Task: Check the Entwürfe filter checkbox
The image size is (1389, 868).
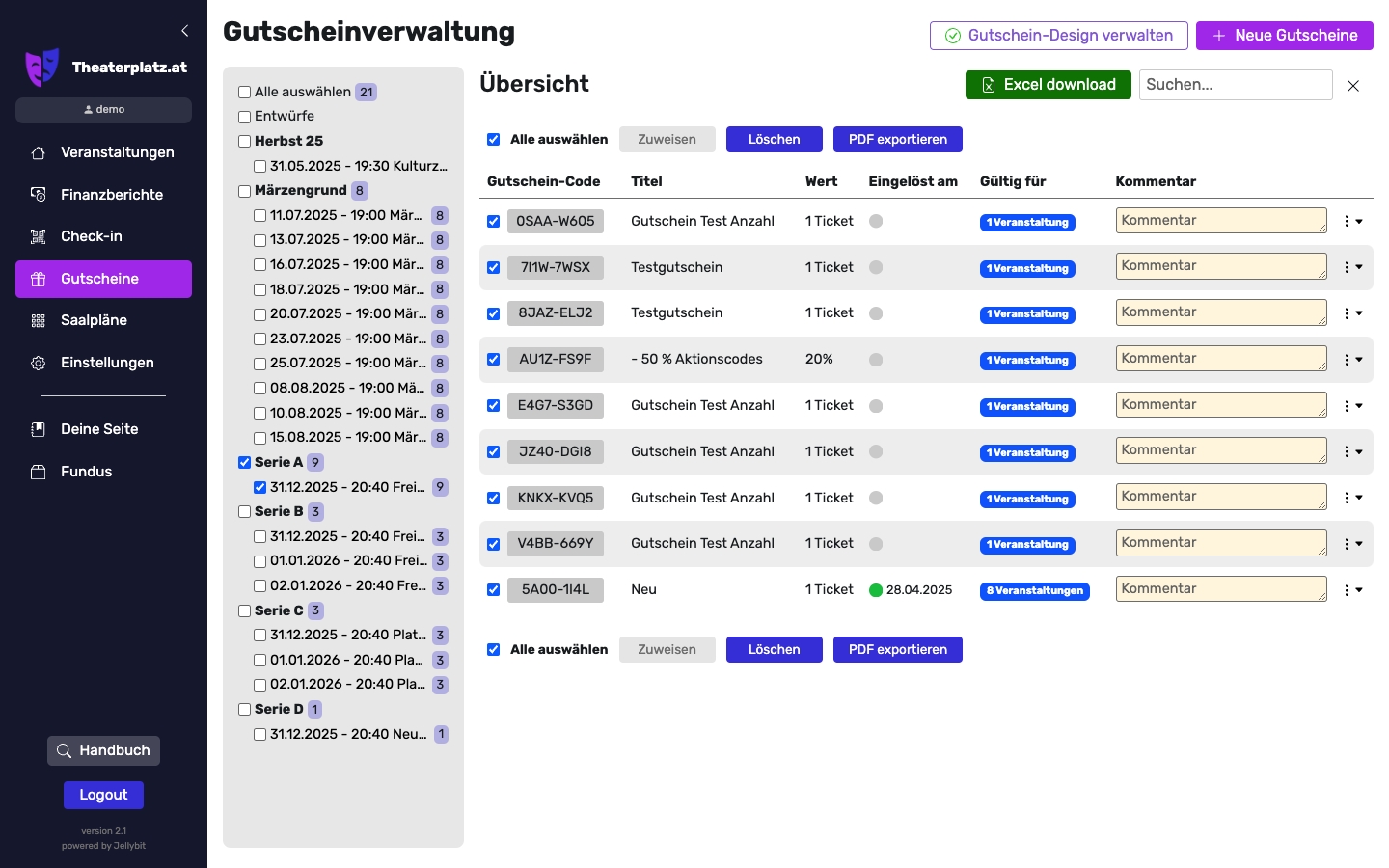Action: (245, 117)
